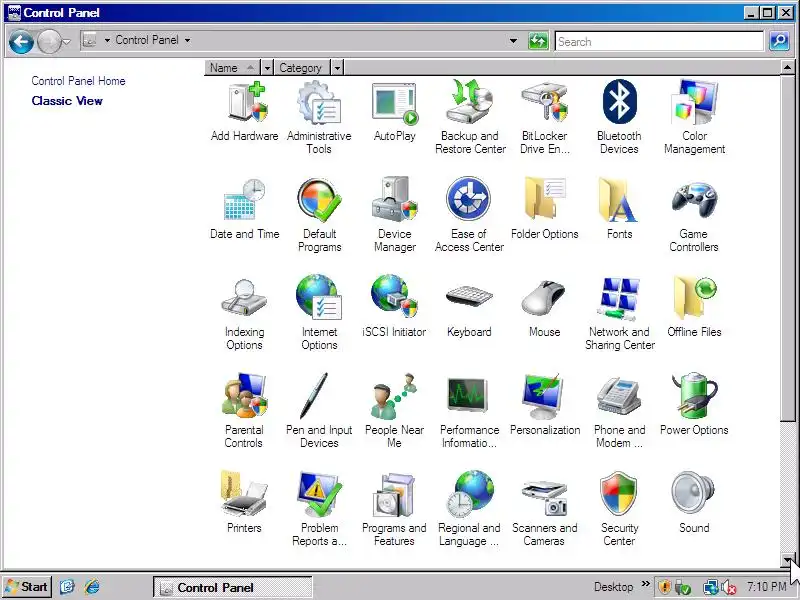Open Offline Files
The image size is (800, 600).
[694, 307]
